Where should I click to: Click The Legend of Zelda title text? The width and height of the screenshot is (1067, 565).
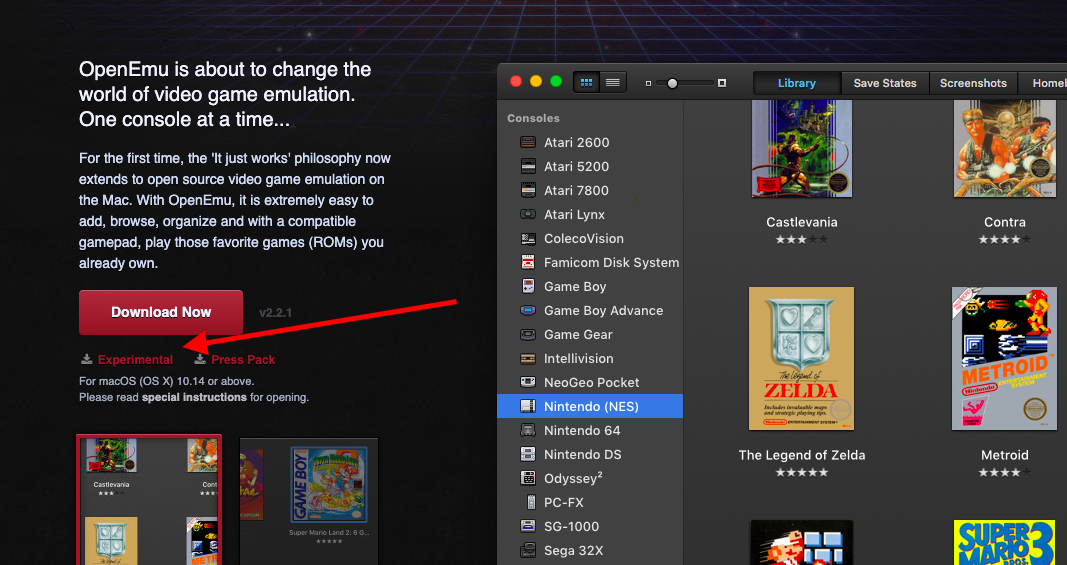click(802, 455)
